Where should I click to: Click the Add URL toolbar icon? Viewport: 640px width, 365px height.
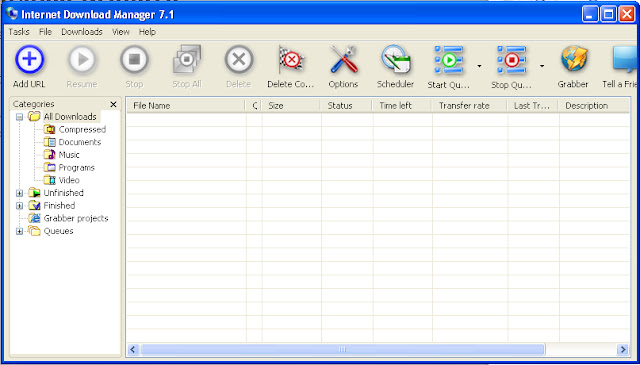pyautogui.click(x=29, y=60)
